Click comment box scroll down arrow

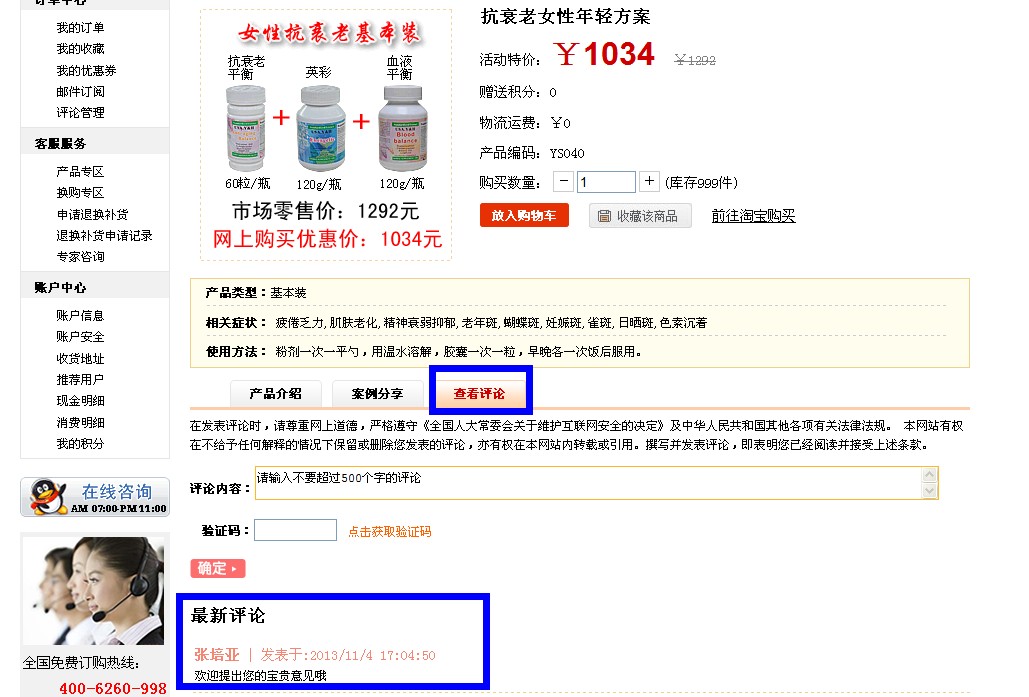point(929,491)
